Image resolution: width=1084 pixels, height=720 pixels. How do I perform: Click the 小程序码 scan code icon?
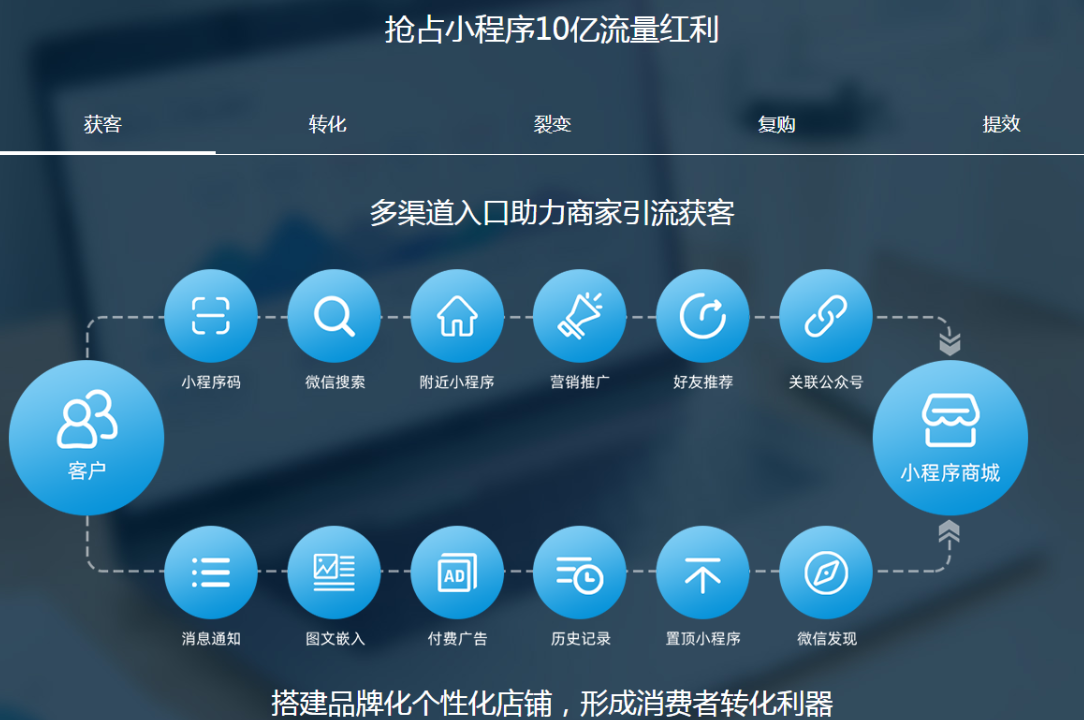[211, 316]
